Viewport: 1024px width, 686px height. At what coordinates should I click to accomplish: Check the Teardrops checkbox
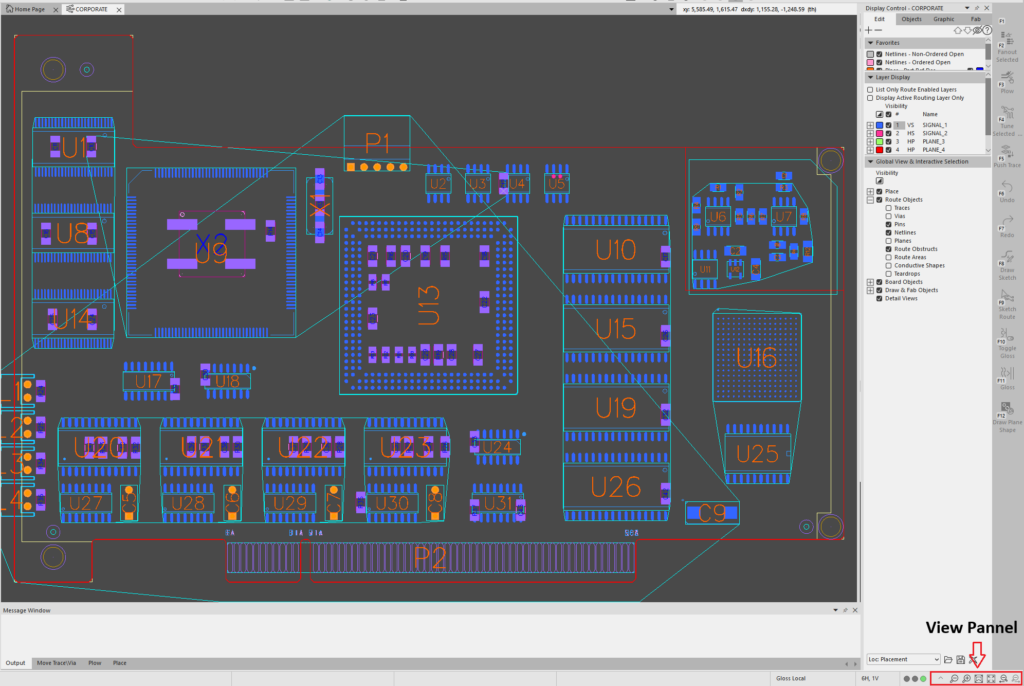point(888,274)
